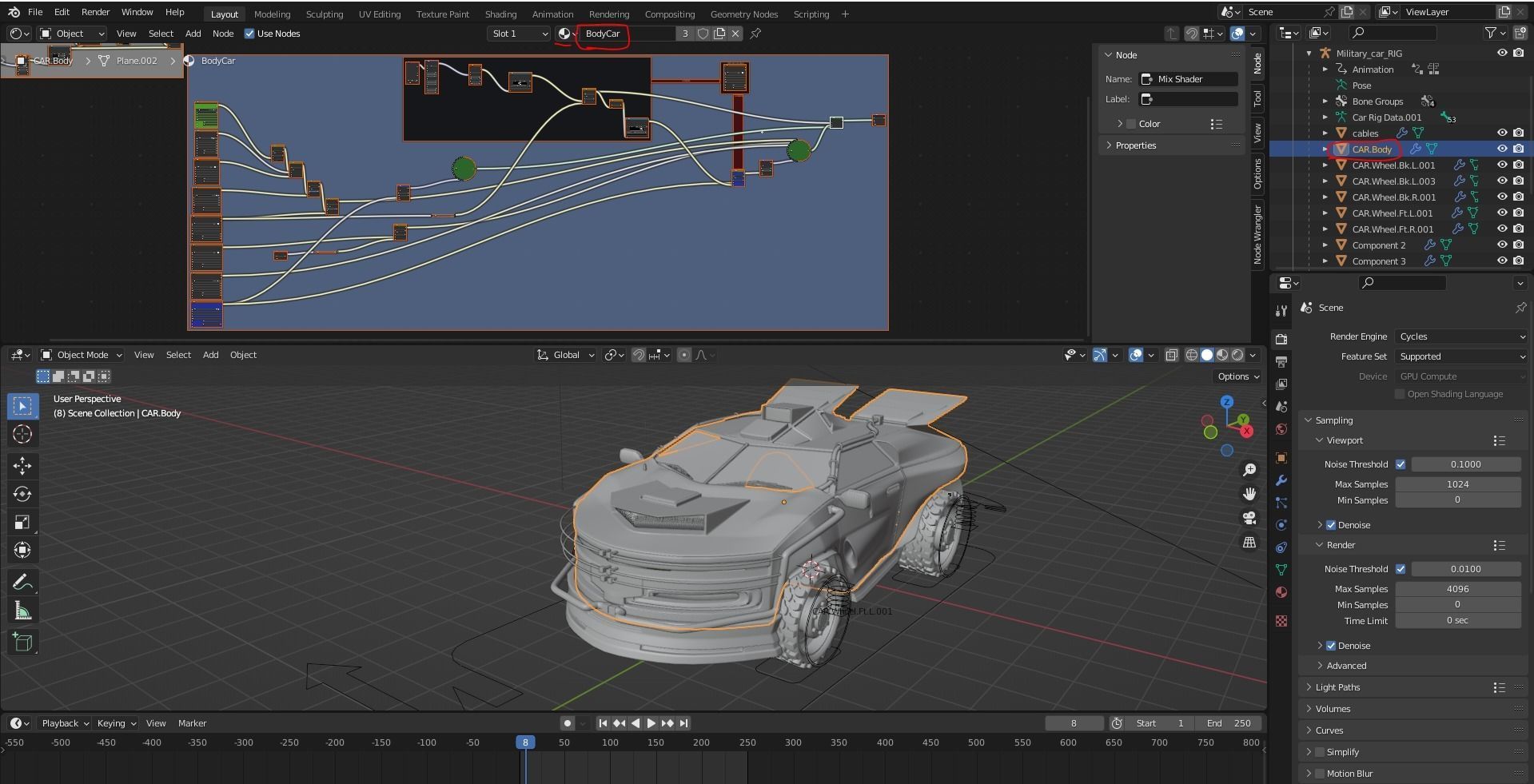
Task: Unlink the BodyCar material with X
Action: click(x=735, y=34)
